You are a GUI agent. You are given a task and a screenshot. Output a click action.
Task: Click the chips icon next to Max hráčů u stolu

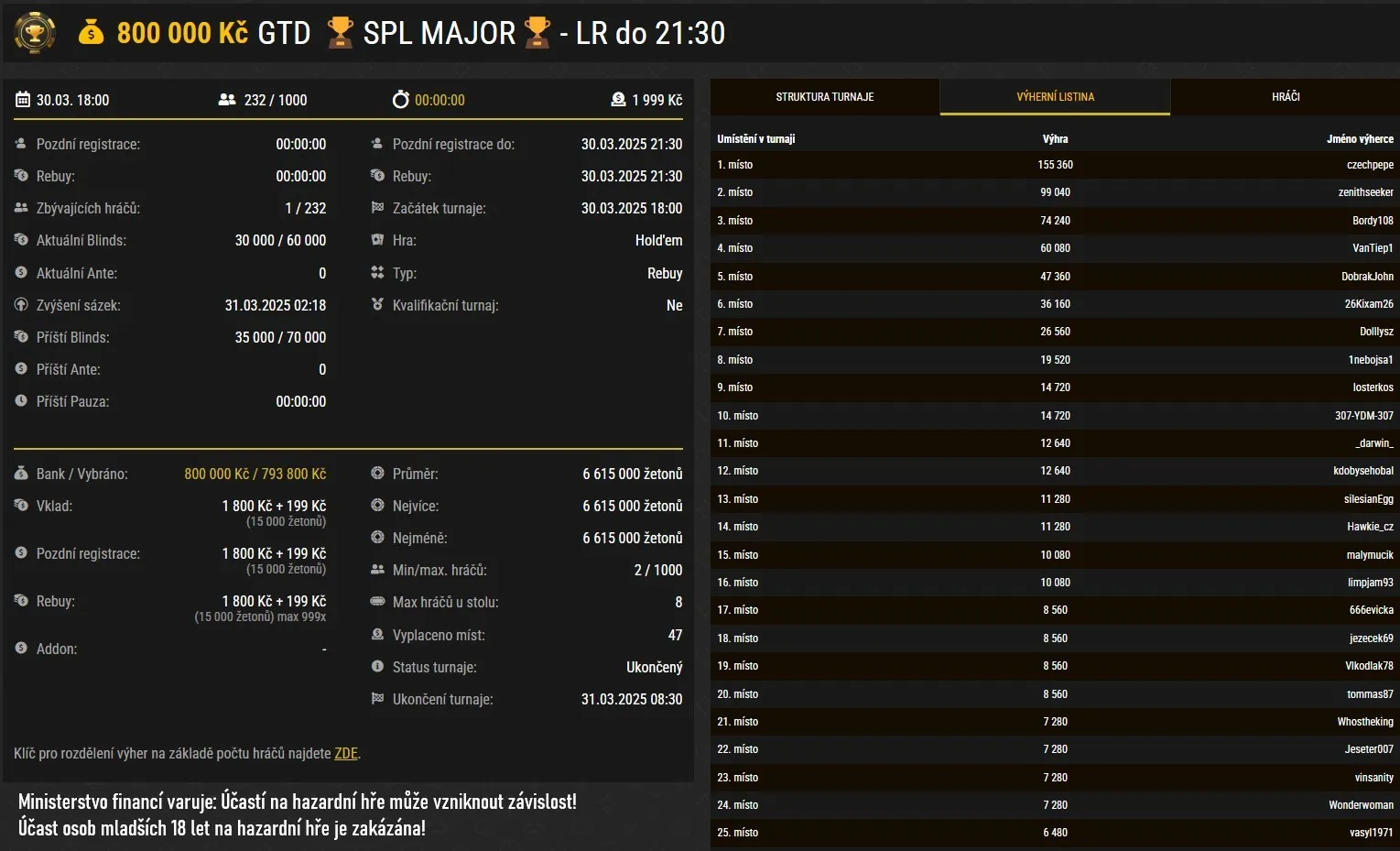coord(376,602)
